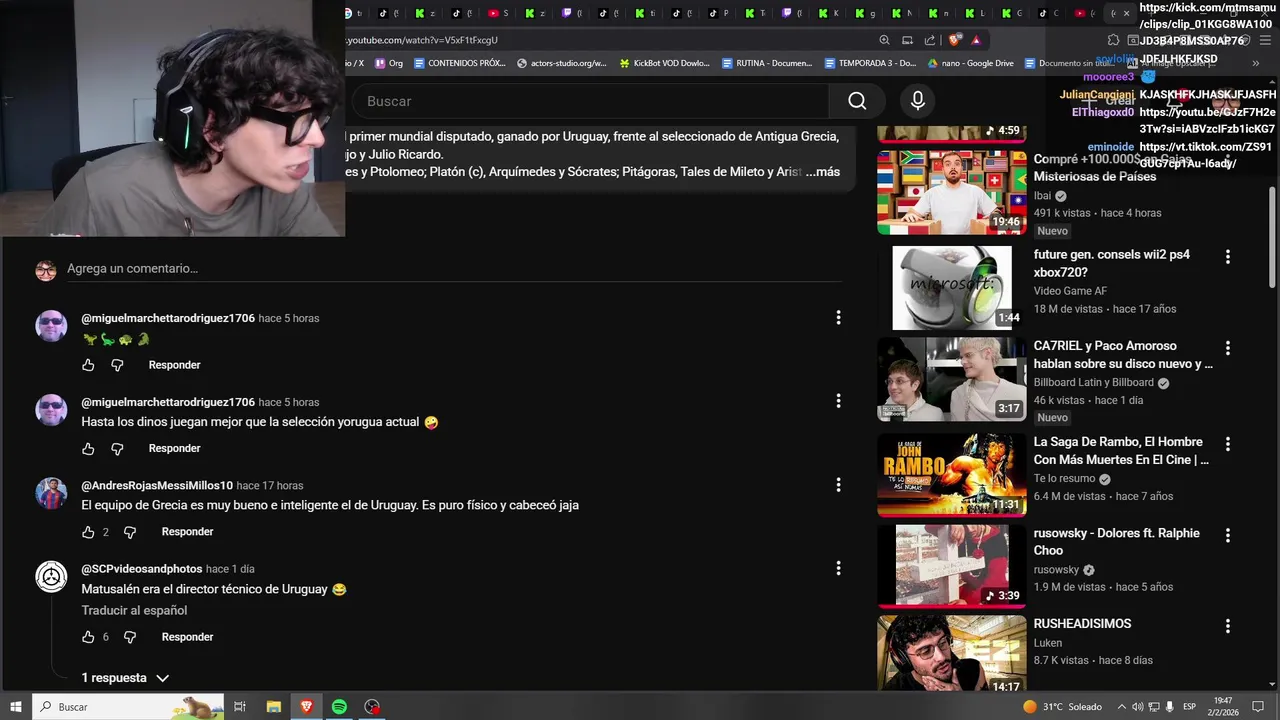Open the browser extensions puzzle icon

tap(1113, 40)
